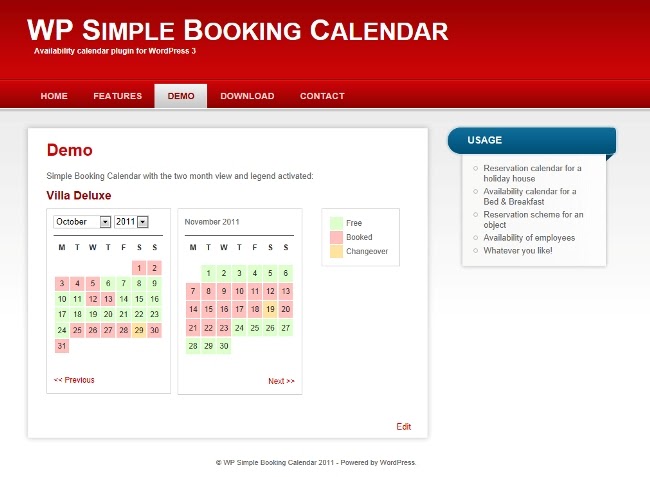Select November 30 in the calendar

click(224, 346)
